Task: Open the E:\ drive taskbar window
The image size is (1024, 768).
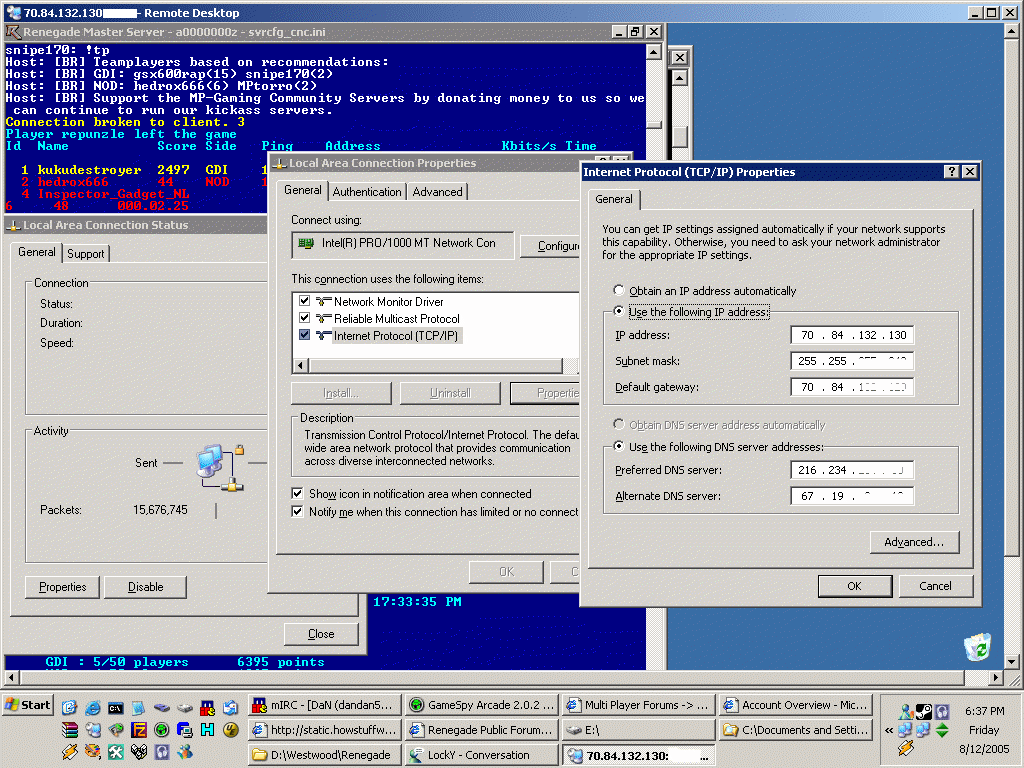Action: pyautogui.click(x=635, y=730)
